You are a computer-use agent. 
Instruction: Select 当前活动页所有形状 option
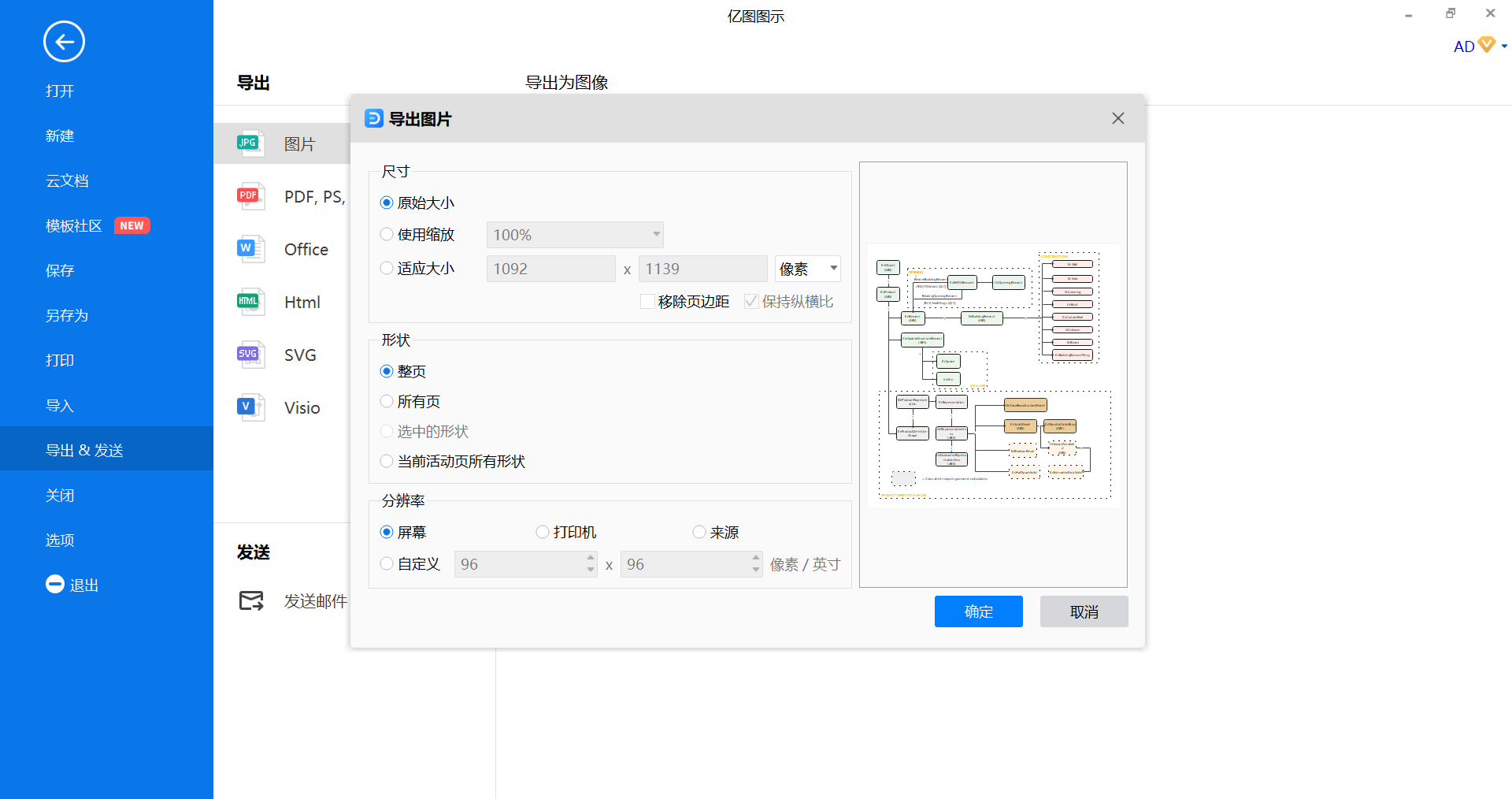point(387,461)
